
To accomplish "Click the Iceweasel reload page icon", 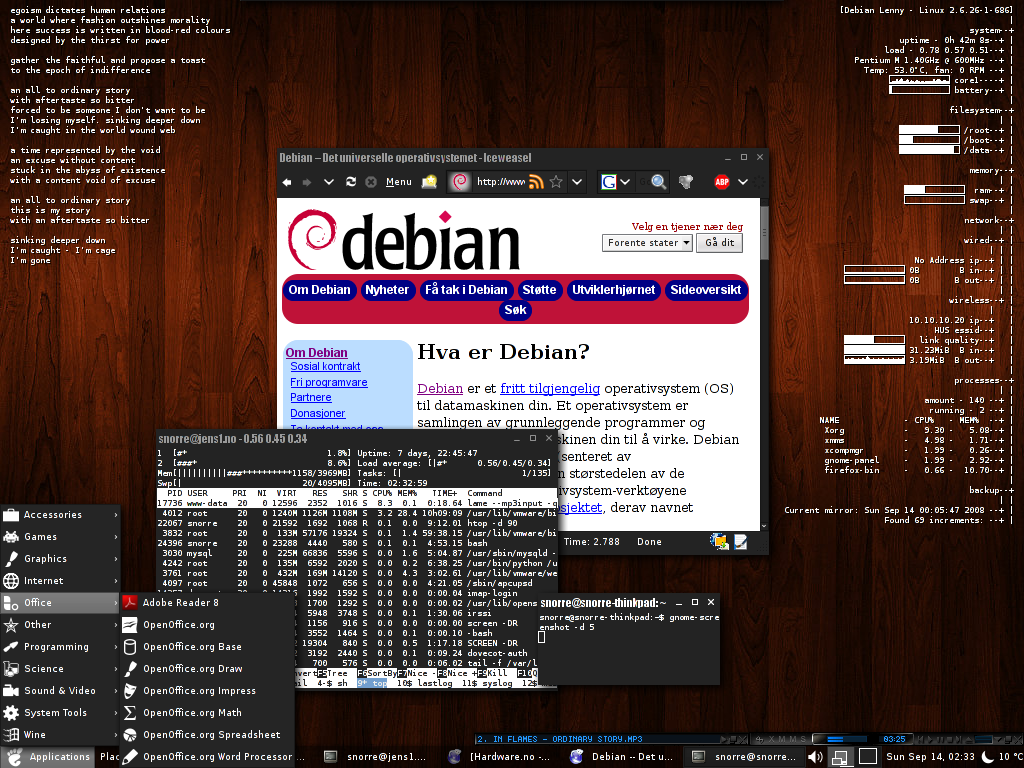I will 351,182.
